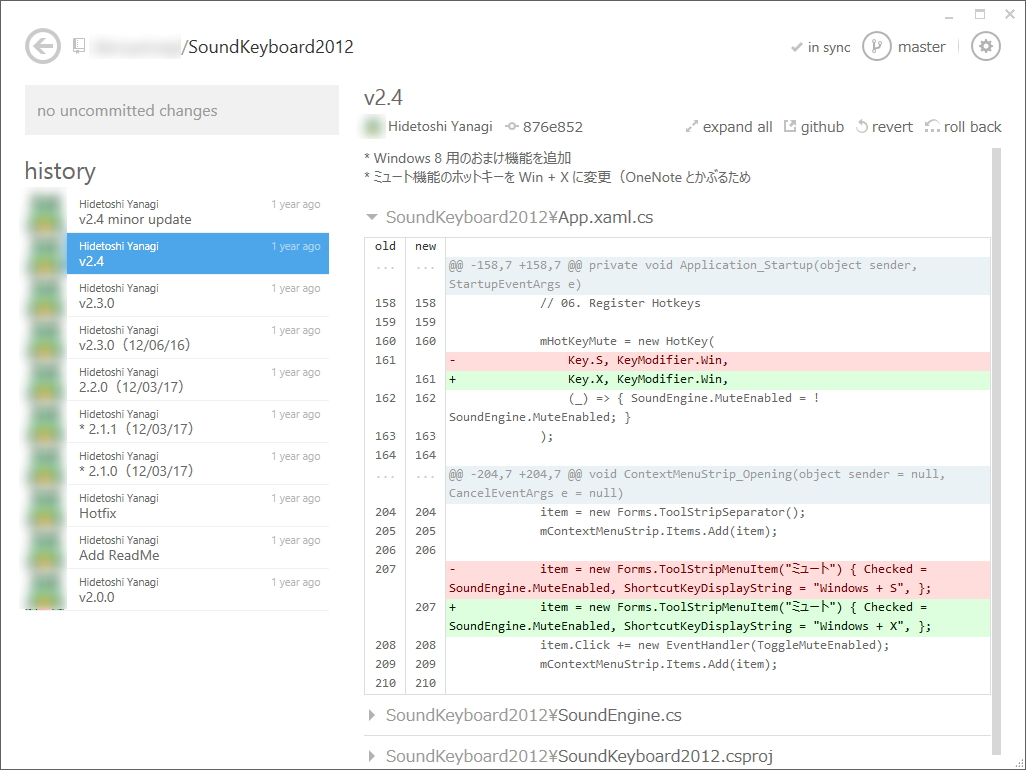The width and height of the screenshot is (1026, 770).
Task: Click the back arrow circle button
Action: coord(43,46)
